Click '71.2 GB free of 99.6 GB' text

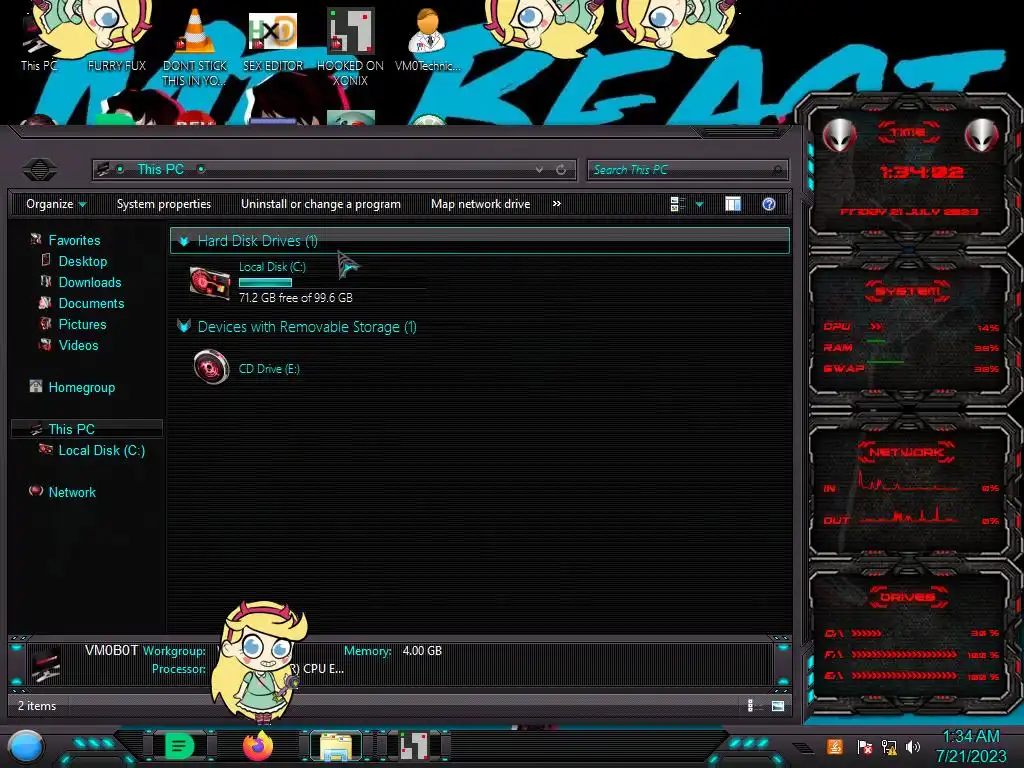[295, 298]
